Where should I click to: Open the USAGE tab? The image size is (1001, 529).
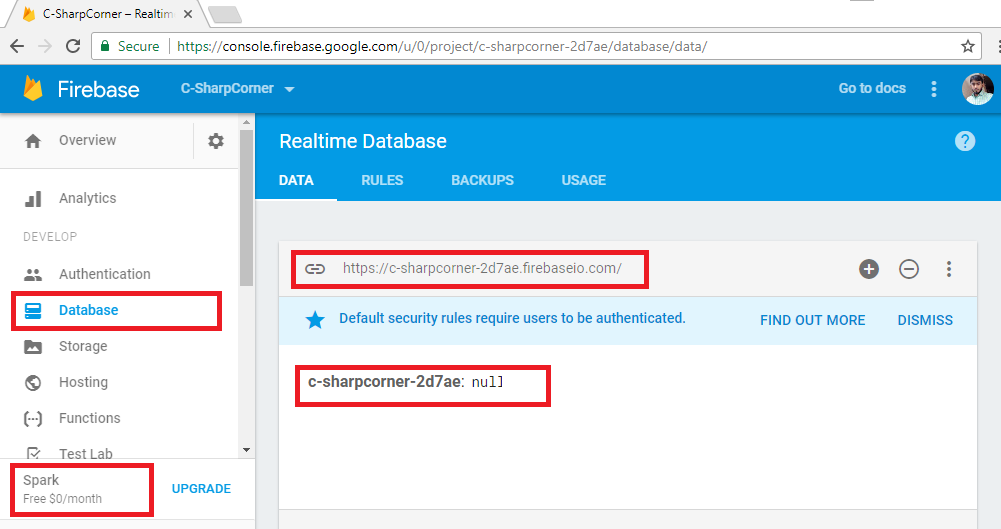coord(583,181)
